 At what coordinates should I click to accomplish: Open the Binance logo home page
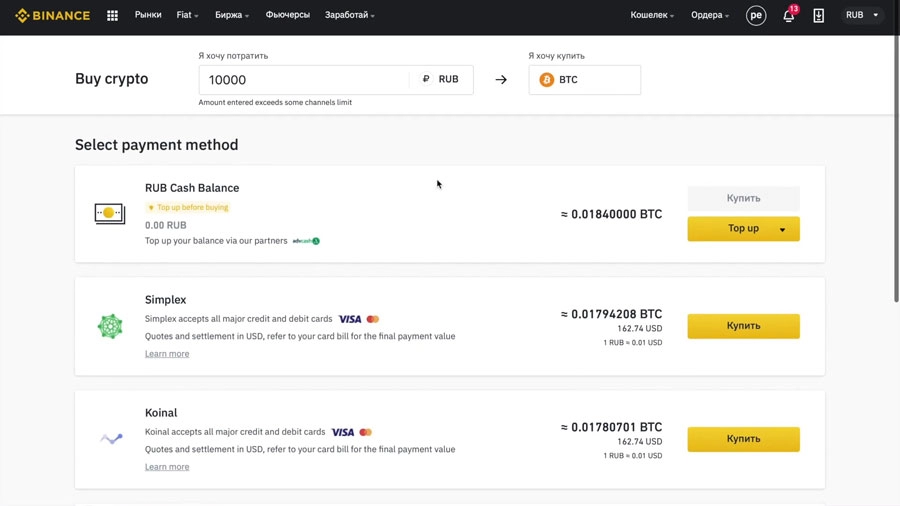[x=52, y=15]
